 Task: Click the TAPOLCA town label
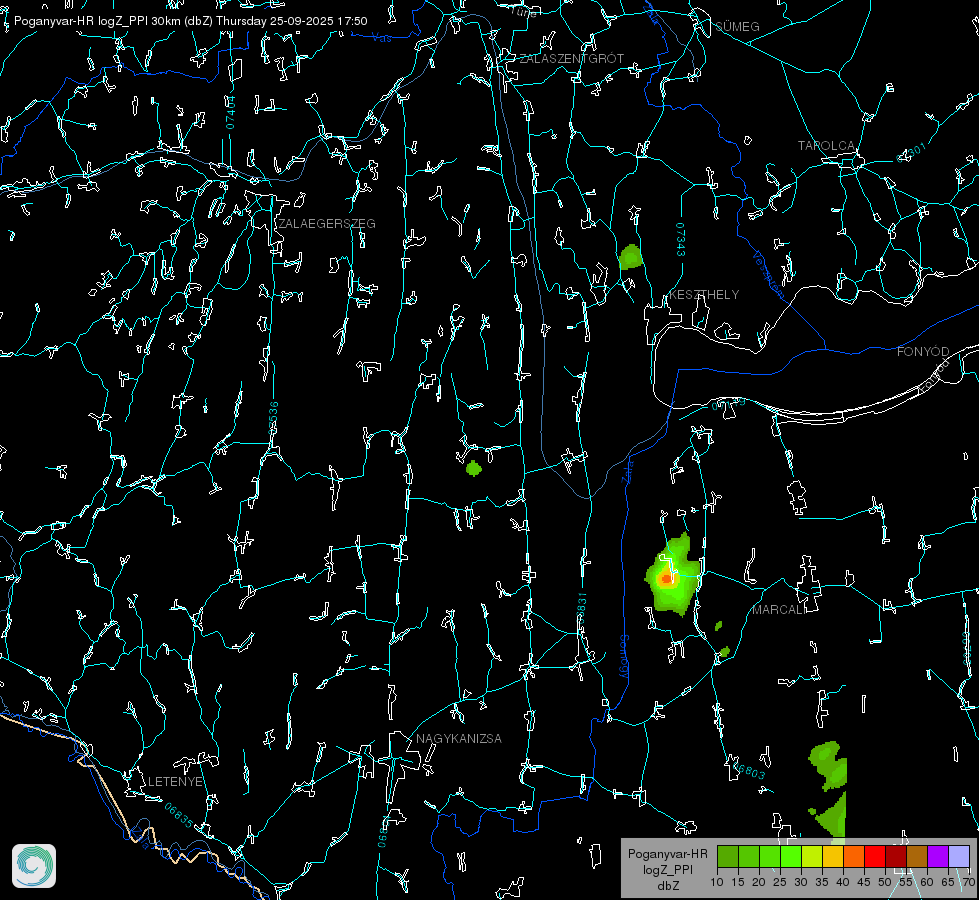tap(826, 146)
